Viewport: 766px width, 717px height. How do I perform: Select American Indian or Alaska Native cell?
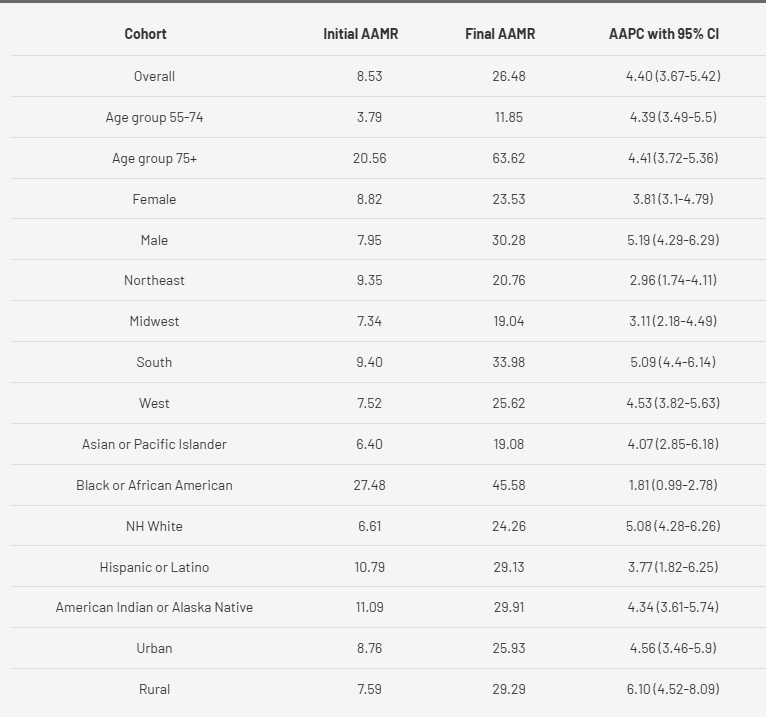[x=154, y=607]
